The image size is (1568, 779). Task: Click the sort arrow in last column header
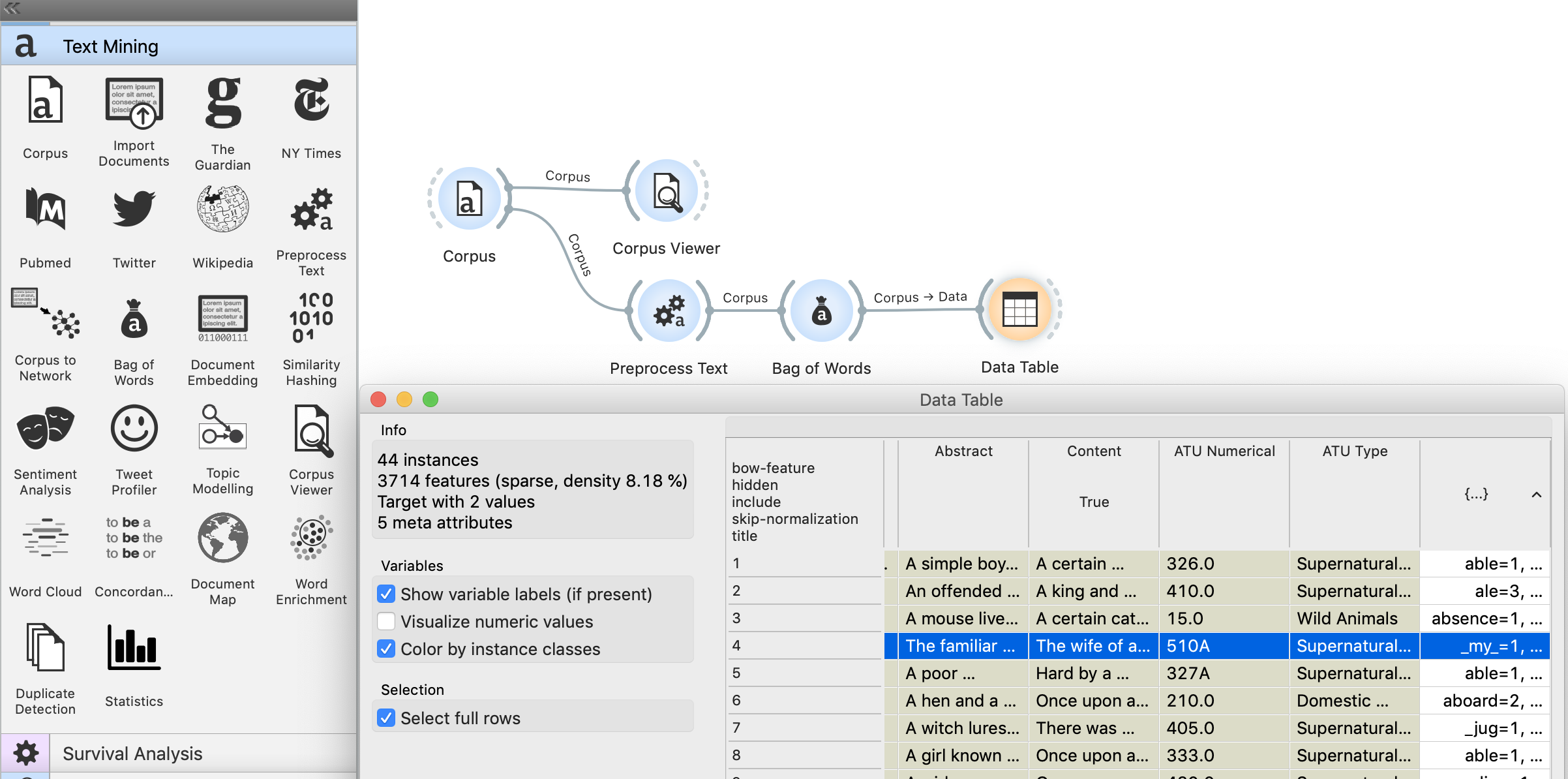pos(1536,495)
